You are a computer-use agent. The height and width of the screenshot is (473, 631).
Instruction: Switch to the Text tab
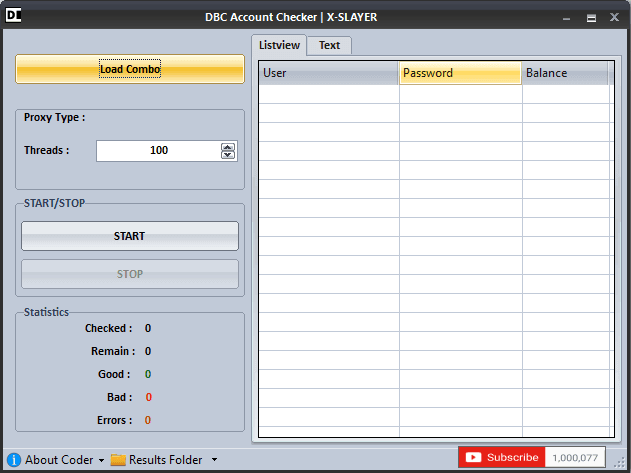point(329,45)
